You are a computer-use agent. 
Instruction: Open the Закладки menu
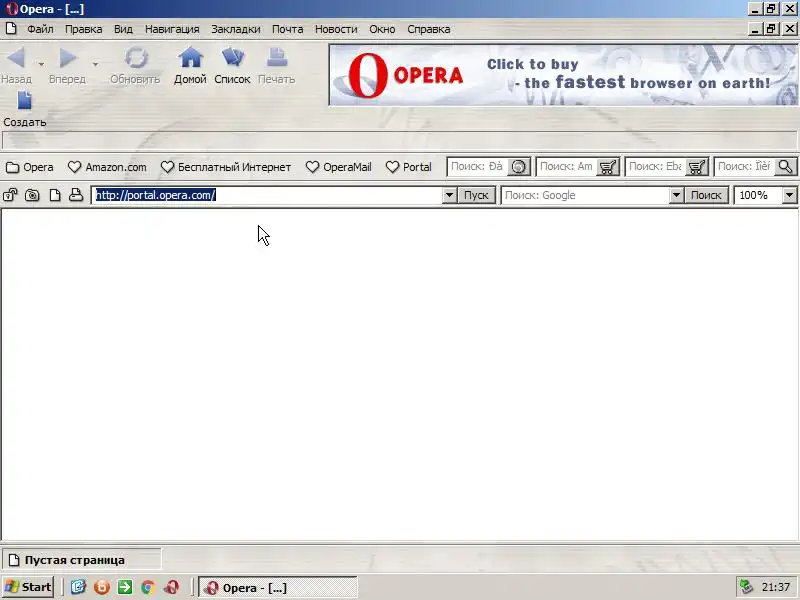click(x=236, y=29)
